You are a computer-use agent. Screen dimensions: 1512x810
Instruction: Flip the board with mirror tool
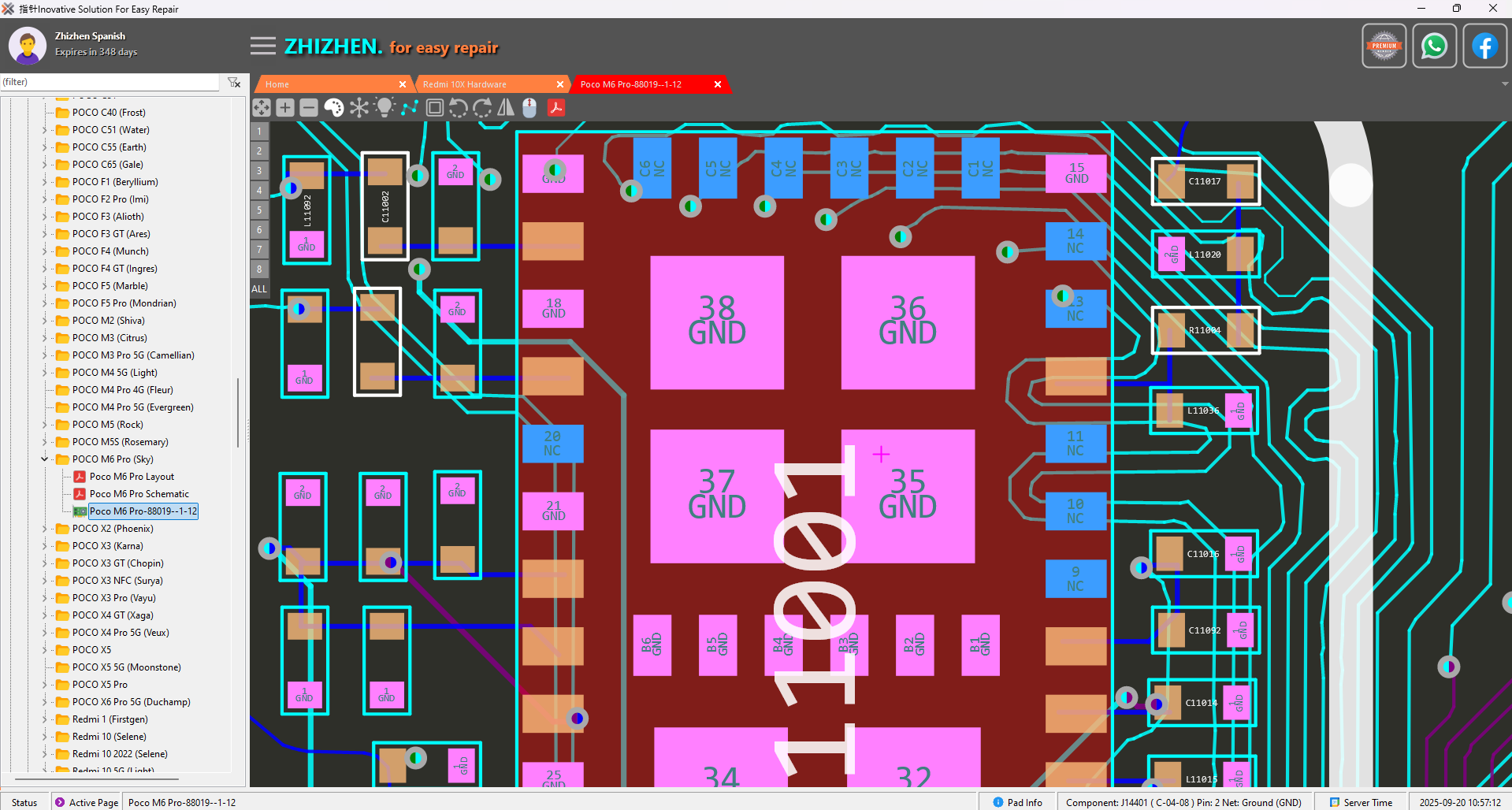click(x=506, y=108)
